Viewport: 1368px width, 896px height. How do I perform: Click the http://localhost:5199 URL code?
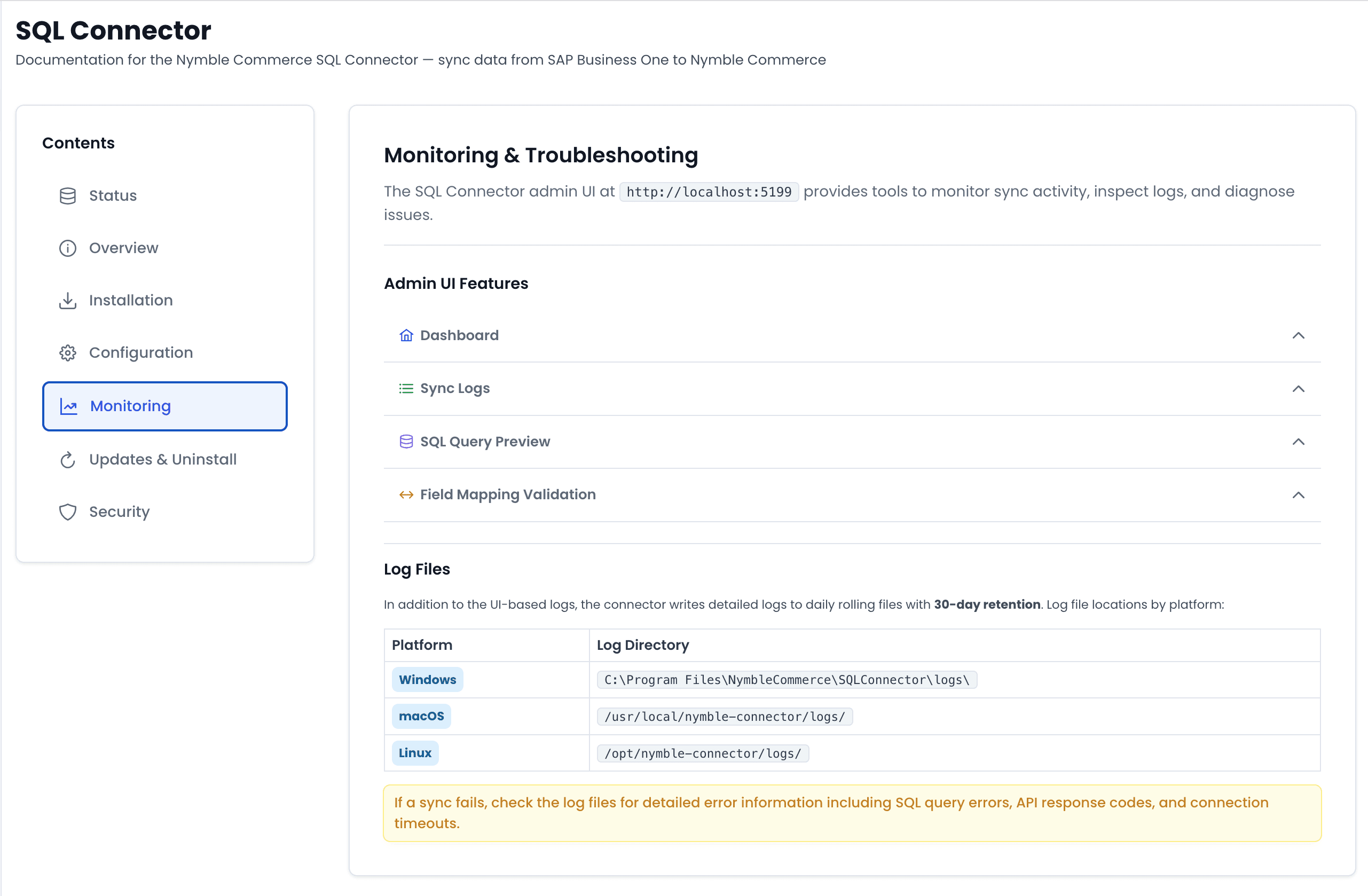[709, 192]
